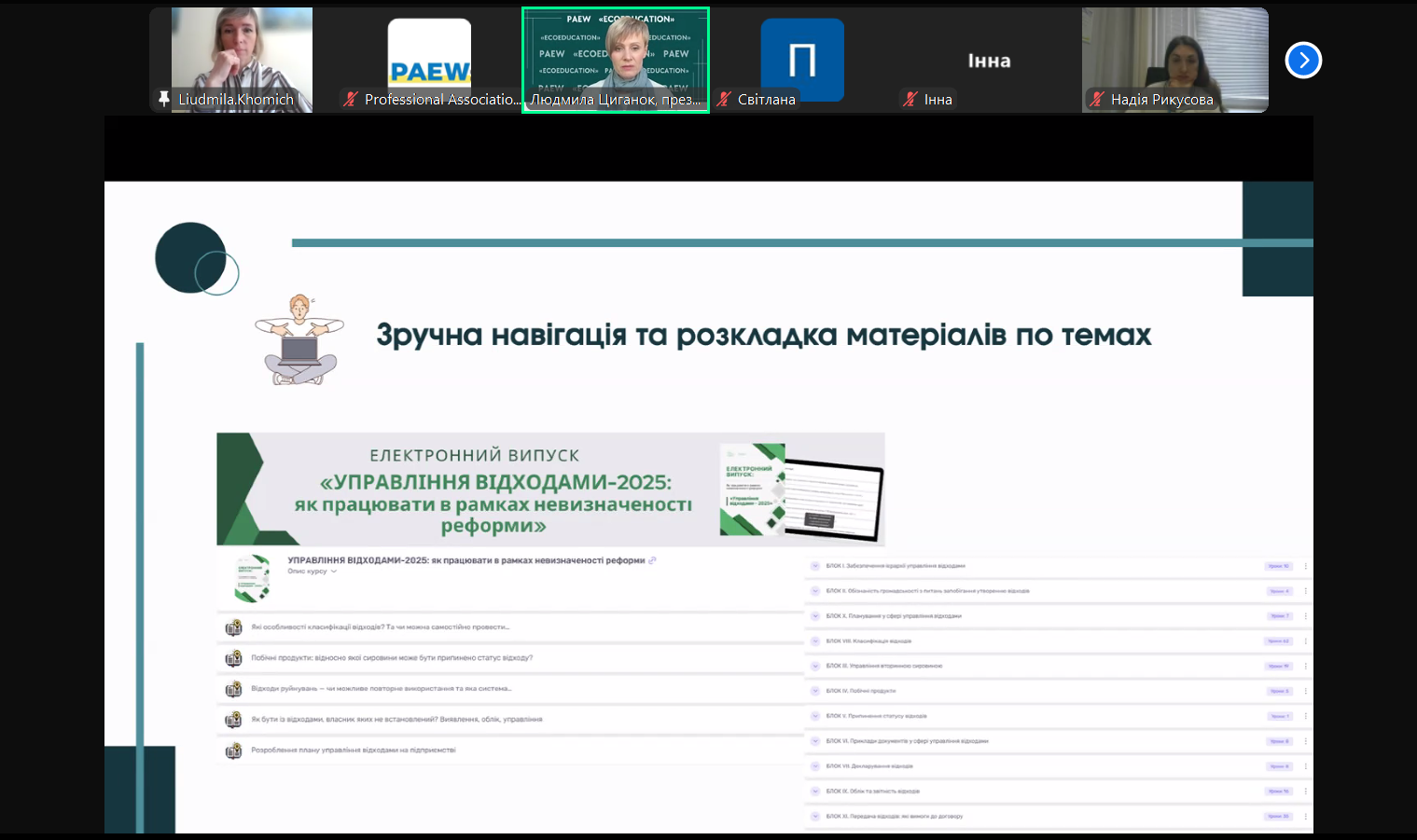Click the muted mic icon for Professional Association

[x=351, y=99]
